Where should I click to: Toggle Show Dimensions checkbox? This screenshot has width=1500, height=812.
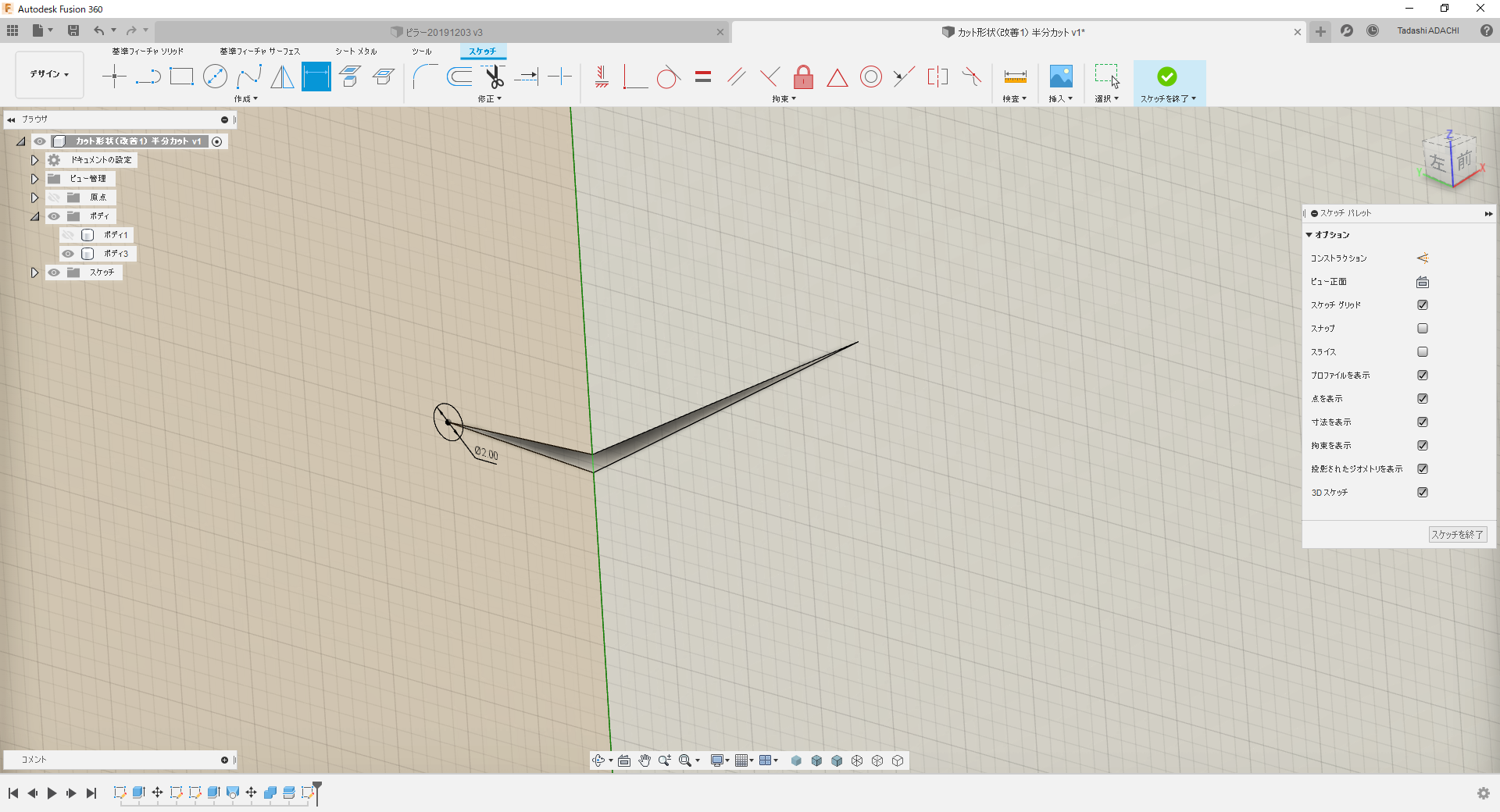point(1423,422)
